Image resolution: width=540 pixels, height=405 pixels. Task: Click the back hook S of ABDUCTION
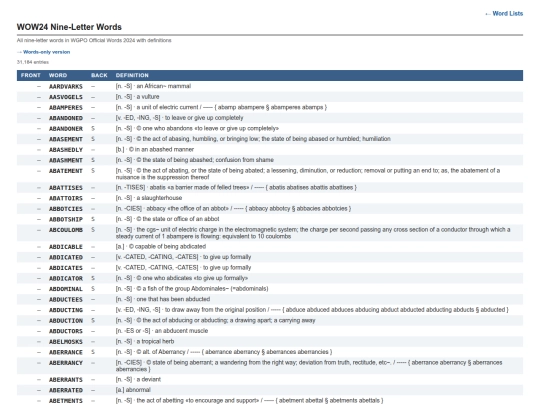click(93, 321)
